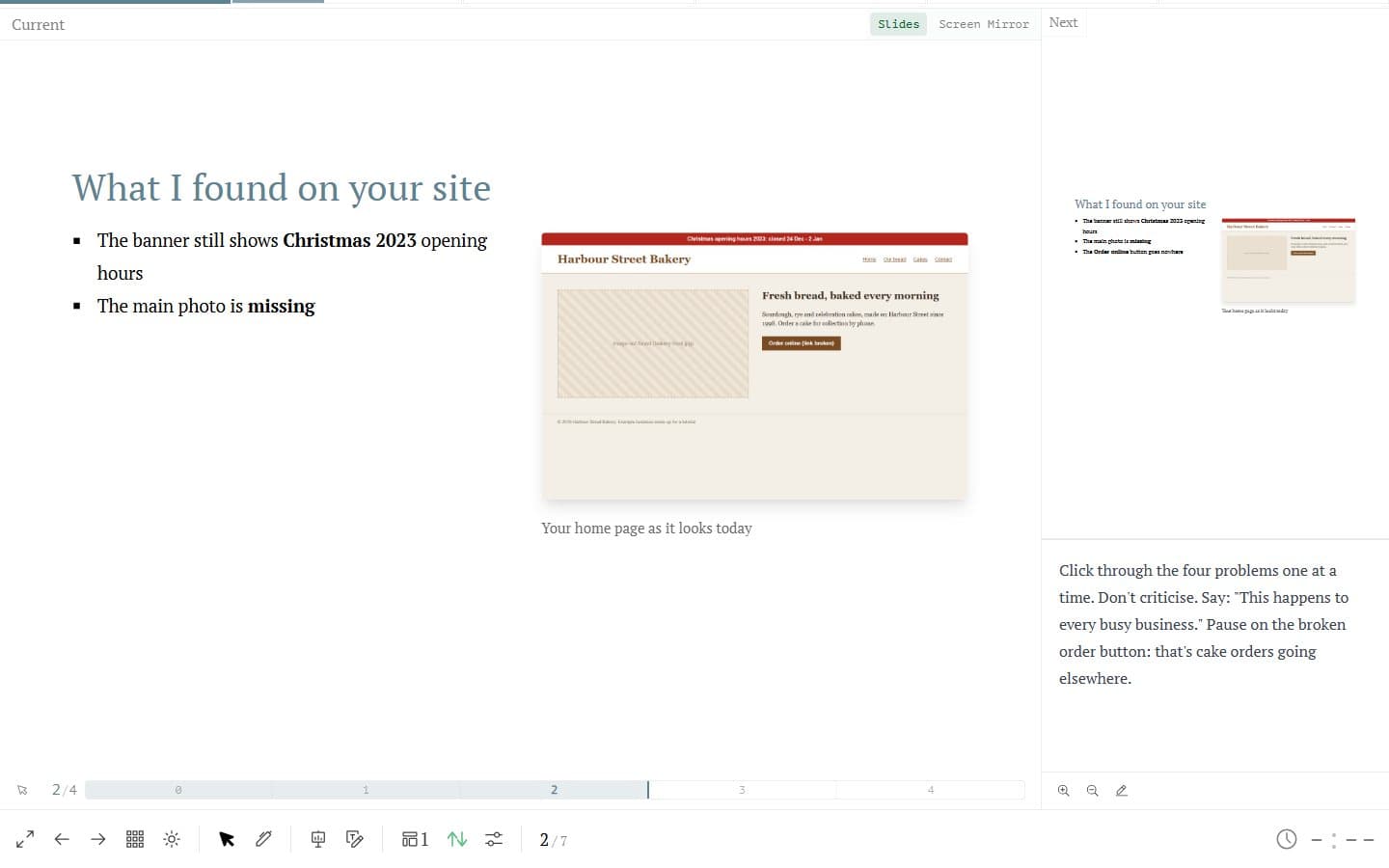Increase notes font size with zoom-in icon
This screenshot has width=1389, height=868.
(1064, 790)
